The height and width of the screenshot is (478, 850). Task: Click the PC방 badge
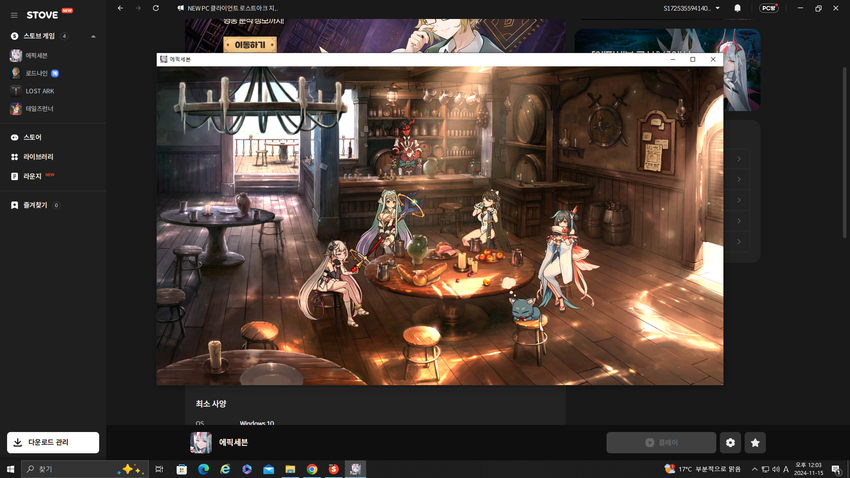[769, 8]
